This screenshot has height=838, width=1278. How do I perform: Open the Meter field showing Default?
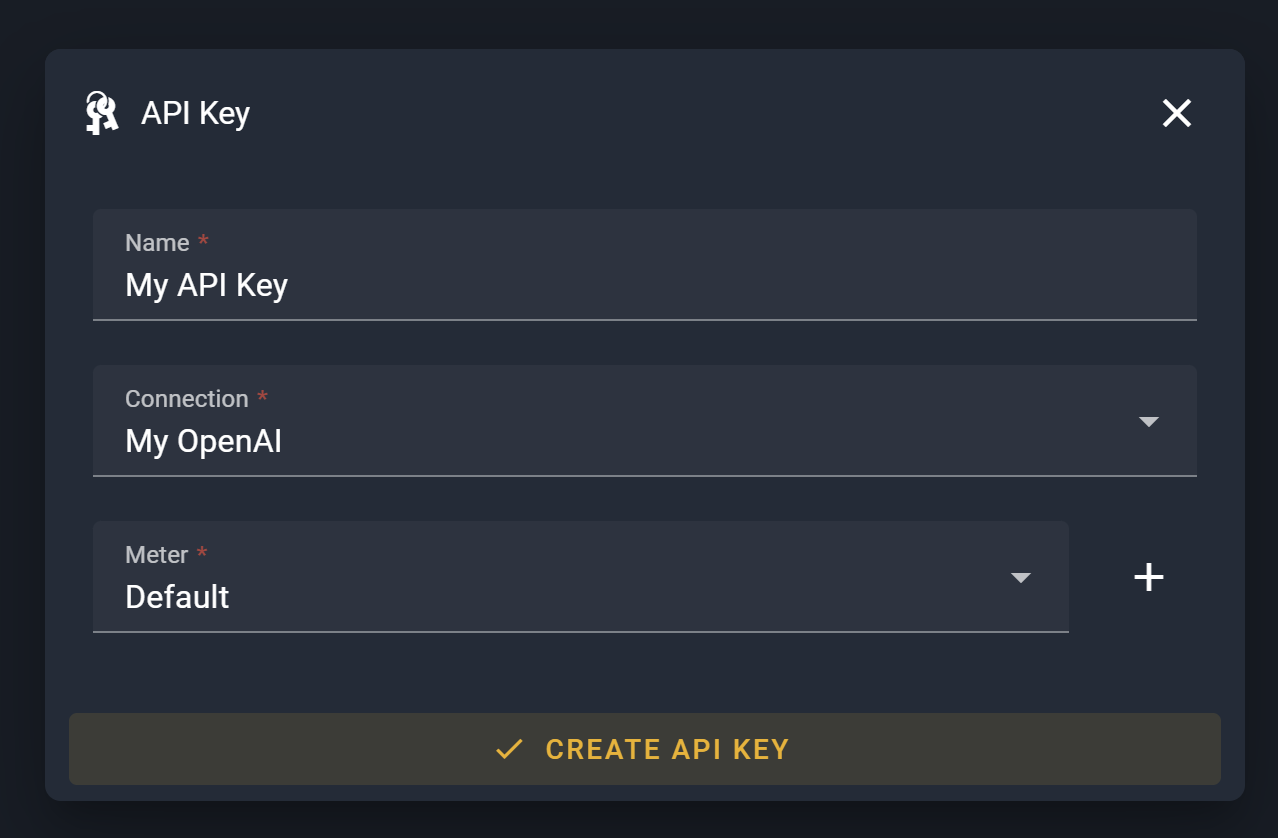(x=560, y=577)
